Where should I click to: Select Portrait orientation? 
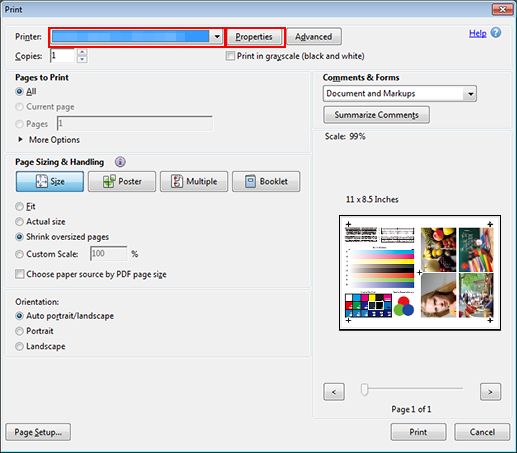19,331
